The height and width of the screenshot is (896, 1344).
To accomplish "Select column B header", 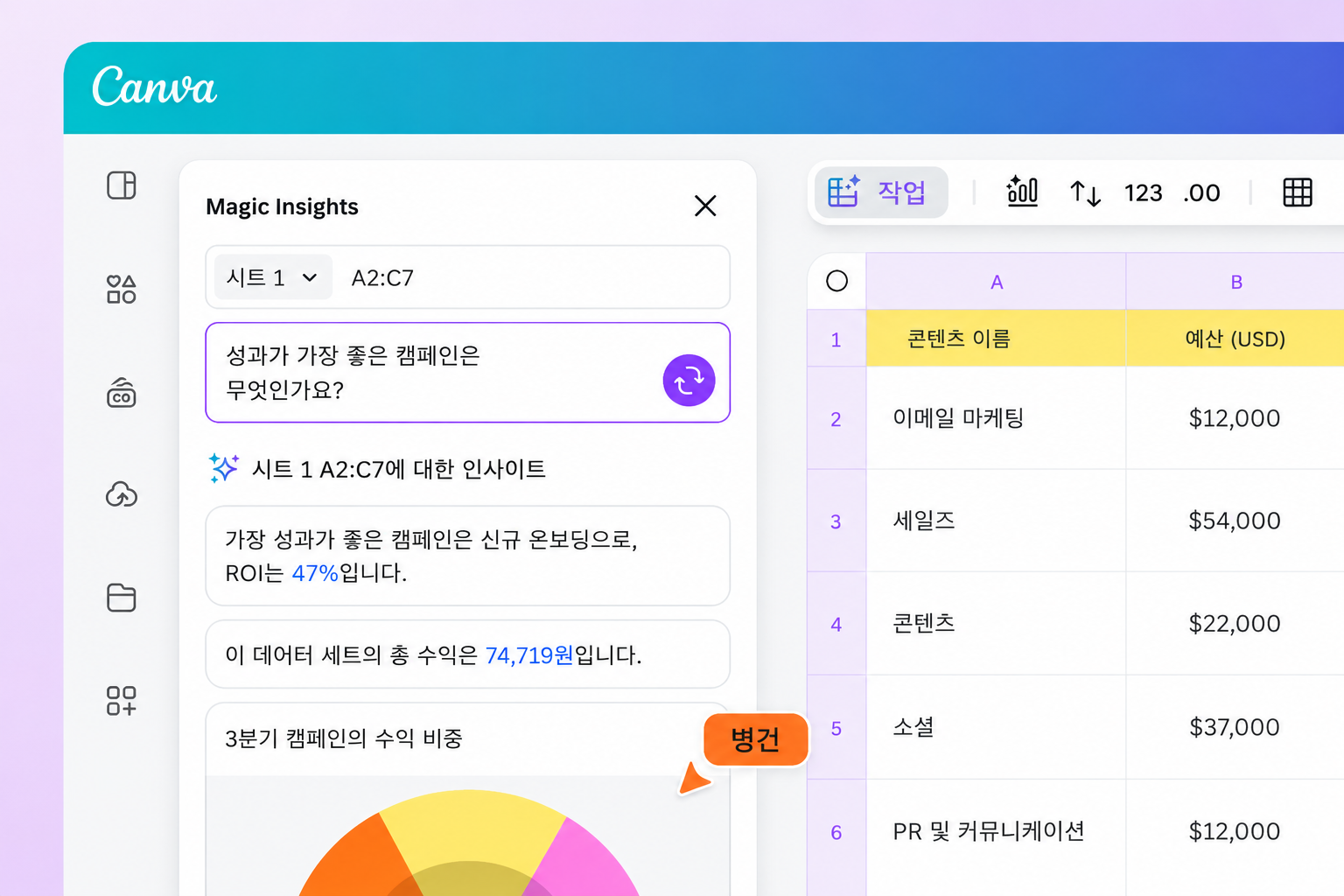I will (x=1235, y=282).
